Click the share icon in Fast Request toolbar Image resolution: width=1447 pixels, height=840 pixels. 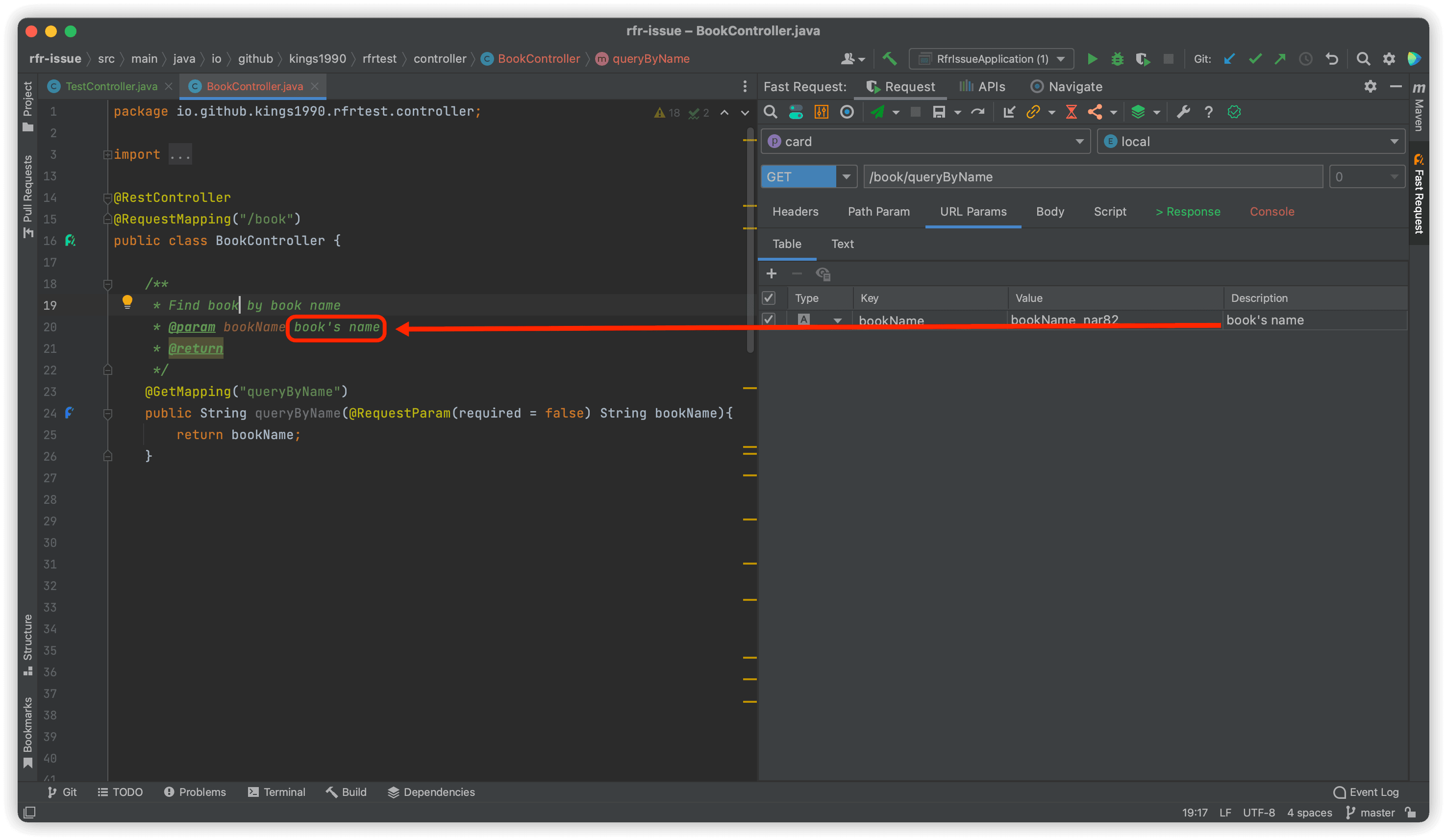coord(1095,112)
